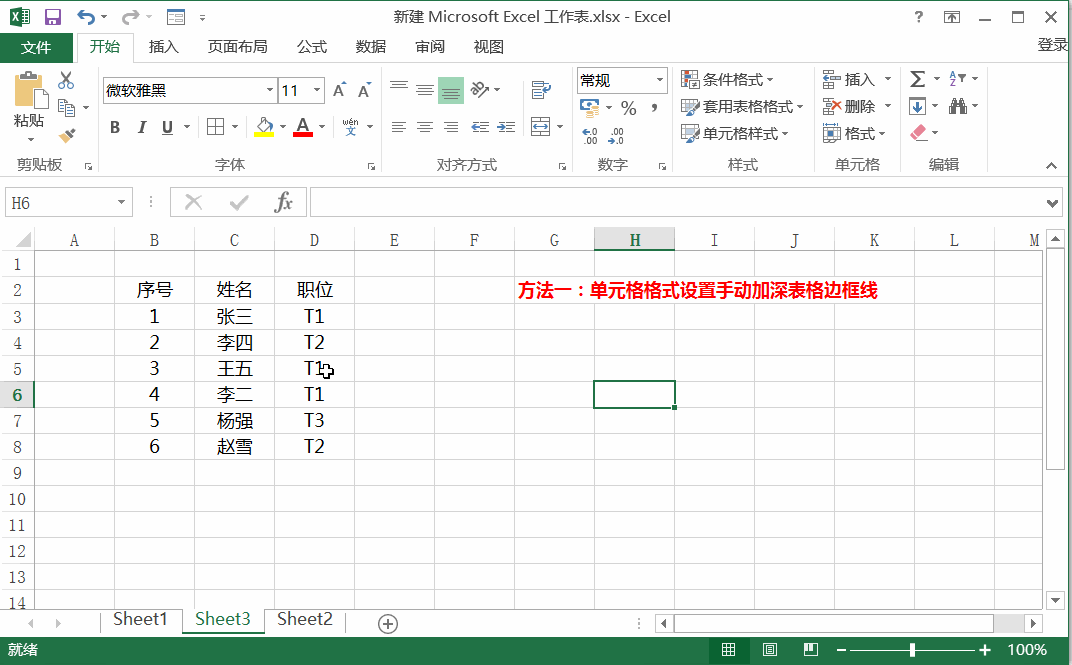Toggle Italic formatting

[141, 127]
